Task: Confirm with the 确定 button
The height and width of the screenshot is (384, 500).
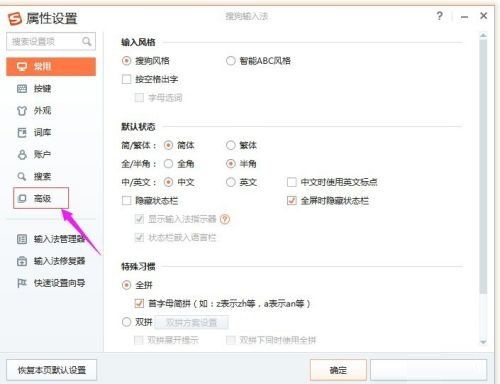Action: 338,370
